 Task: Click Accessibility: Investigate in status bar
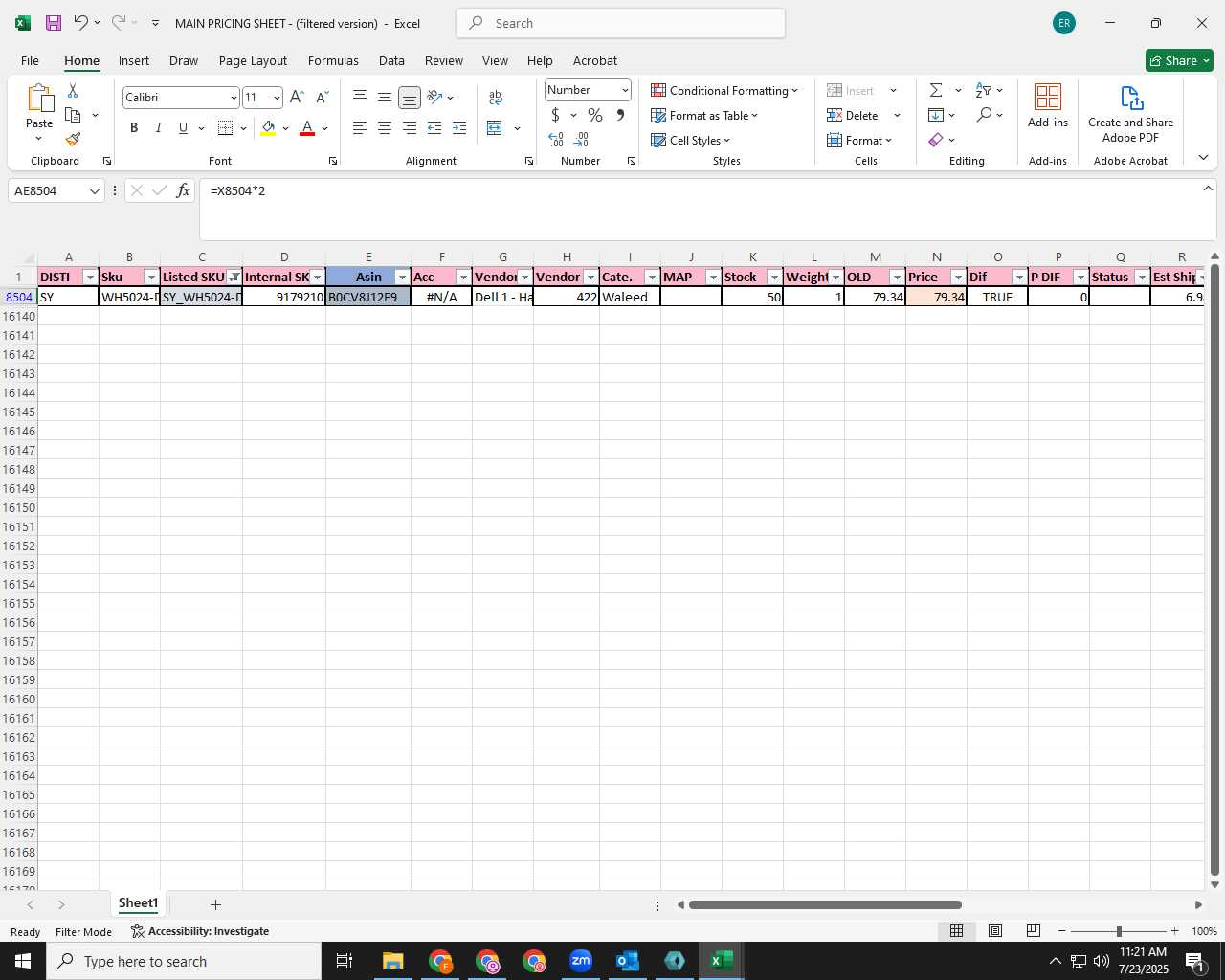tap(200, 931)
